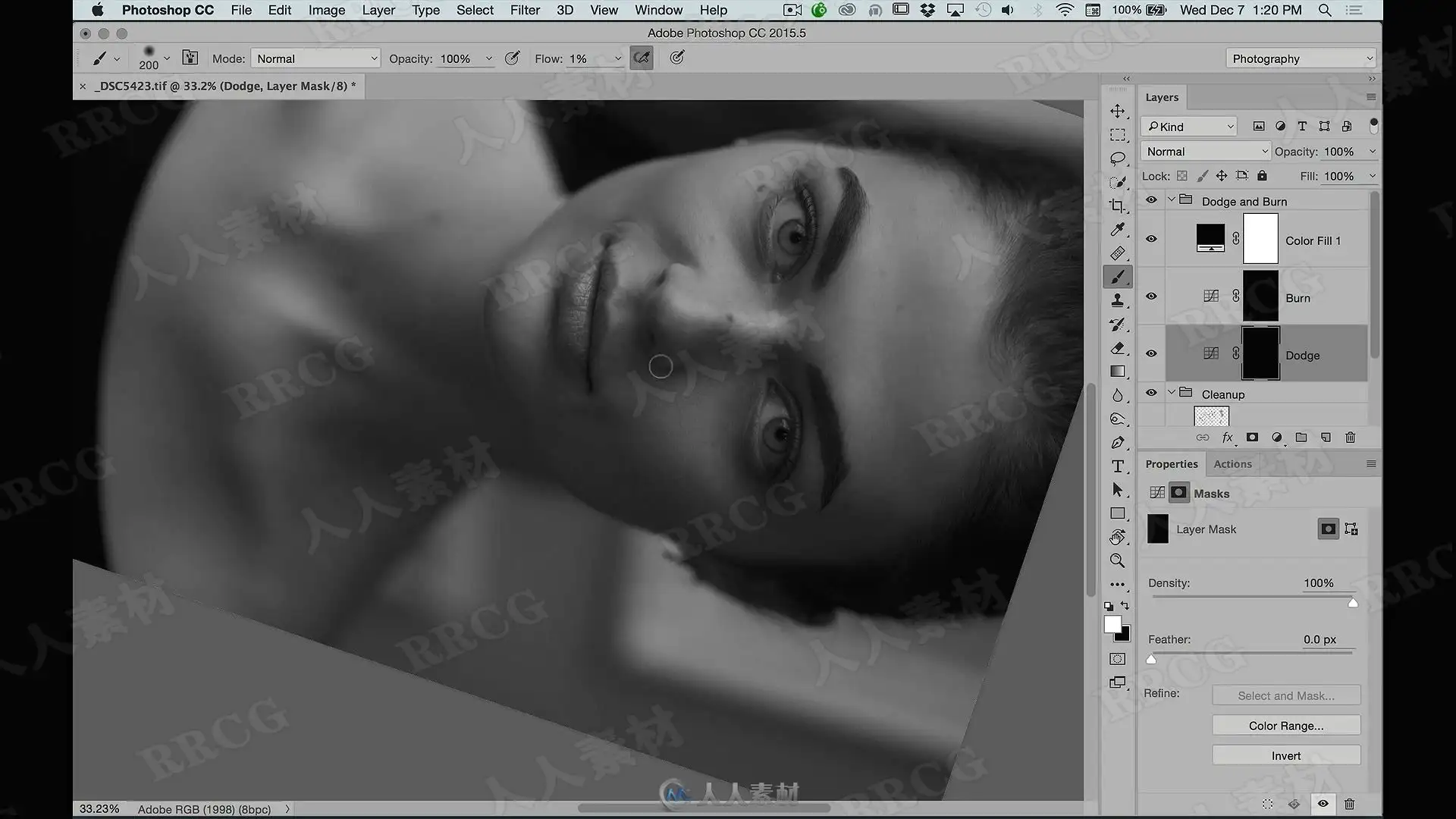1456x819 pixels.
Task: Open the Select menu
Action: coord(475,10)
